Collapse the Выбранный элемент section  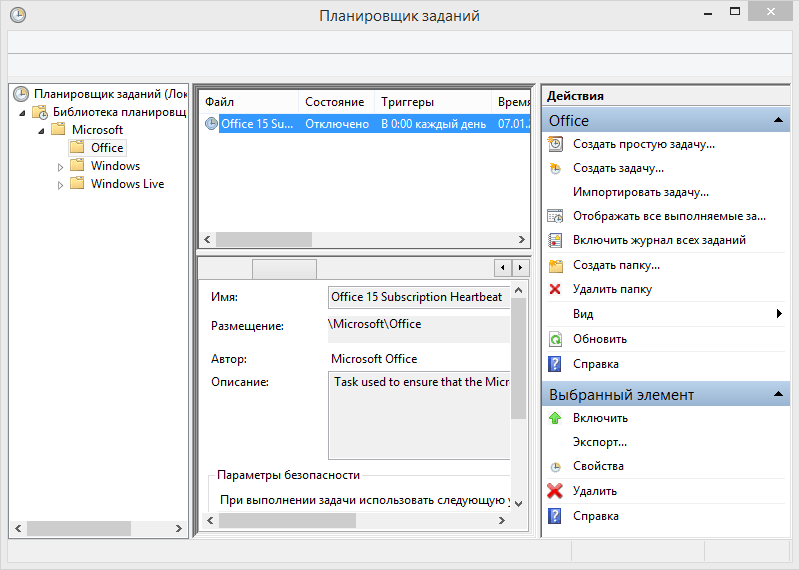tap(778, 394)
